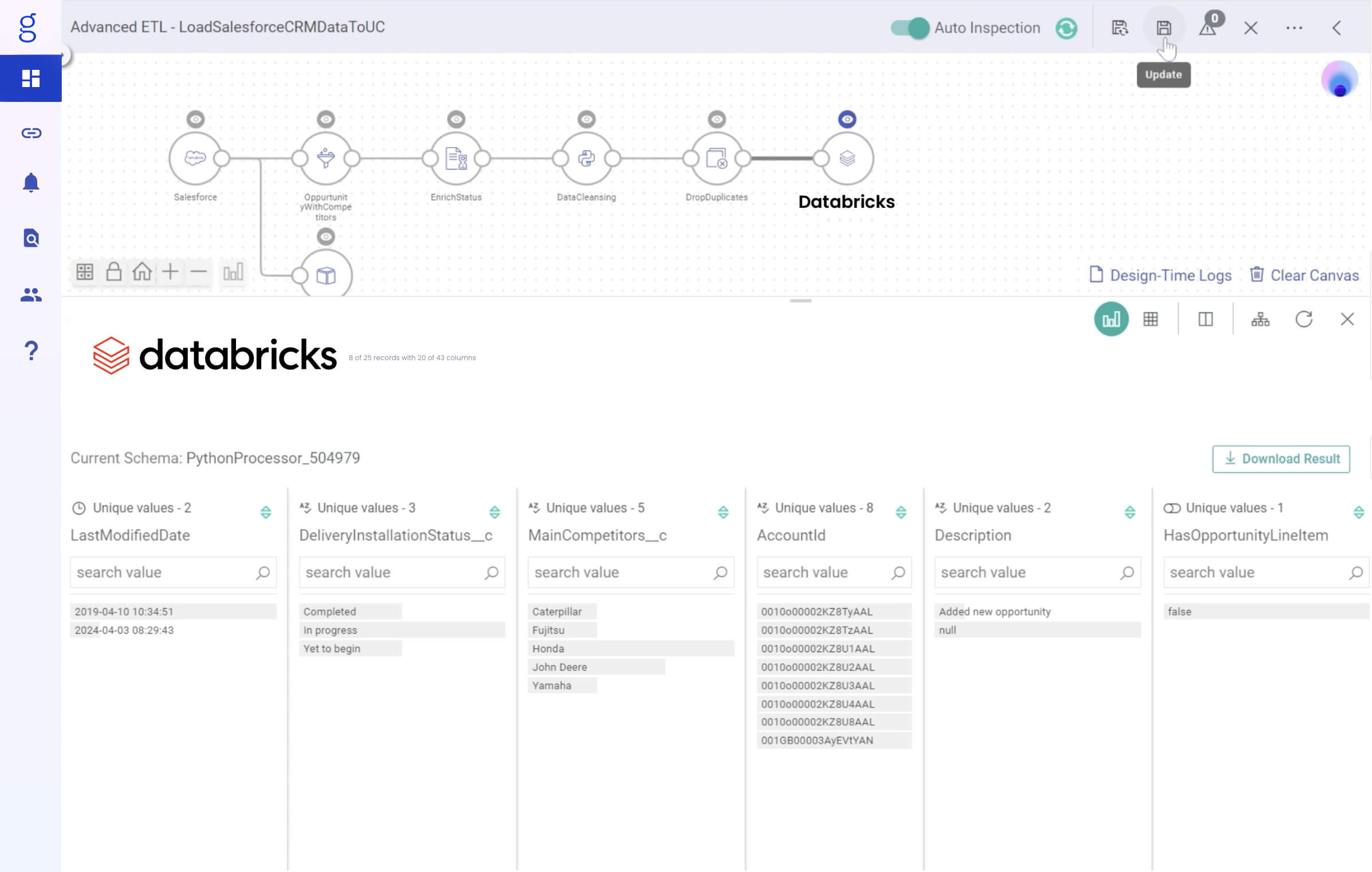Switch to chart profile view
Screen dimensions: 1372x872
point(1111,319)
